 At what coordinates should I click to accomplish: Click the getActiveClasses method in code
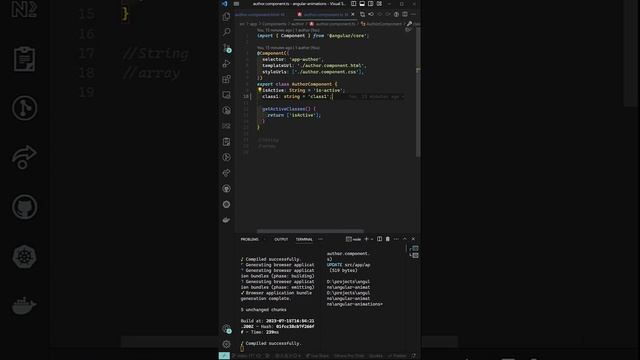click(286, 109)
